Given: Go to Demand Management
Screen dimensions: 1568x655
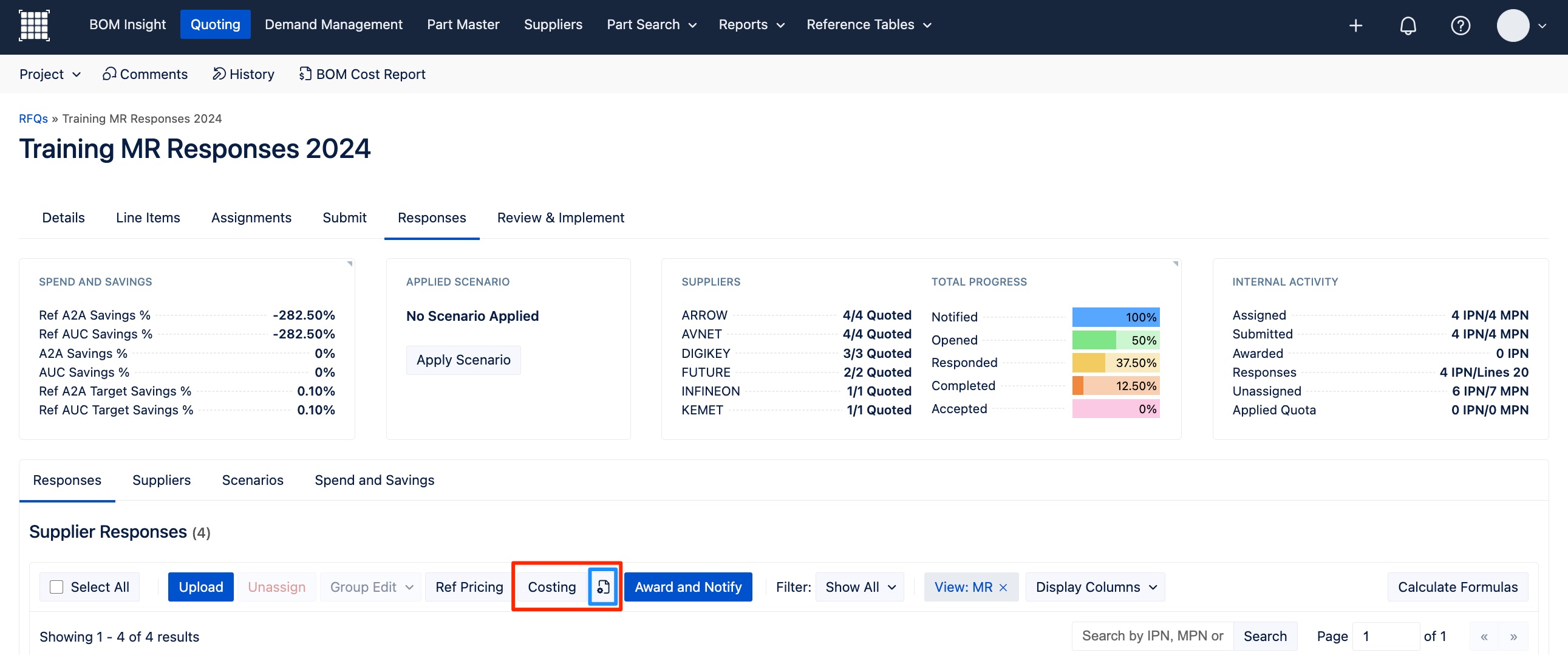Looking at the screenshot, I should 333,24.
